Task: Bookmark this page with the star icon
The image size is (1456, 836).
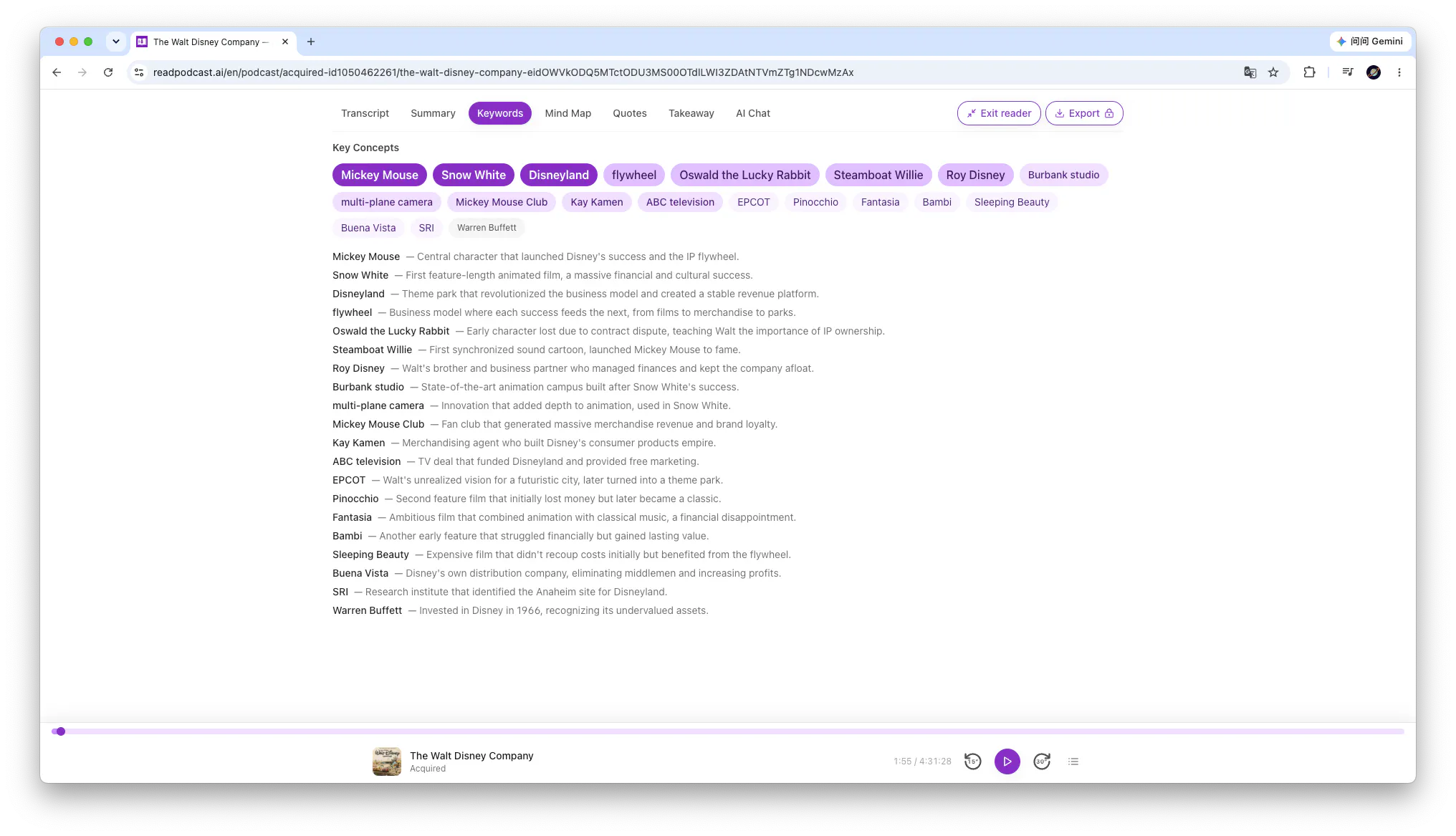Action: pyautogui.click(x=1273, y=72)
